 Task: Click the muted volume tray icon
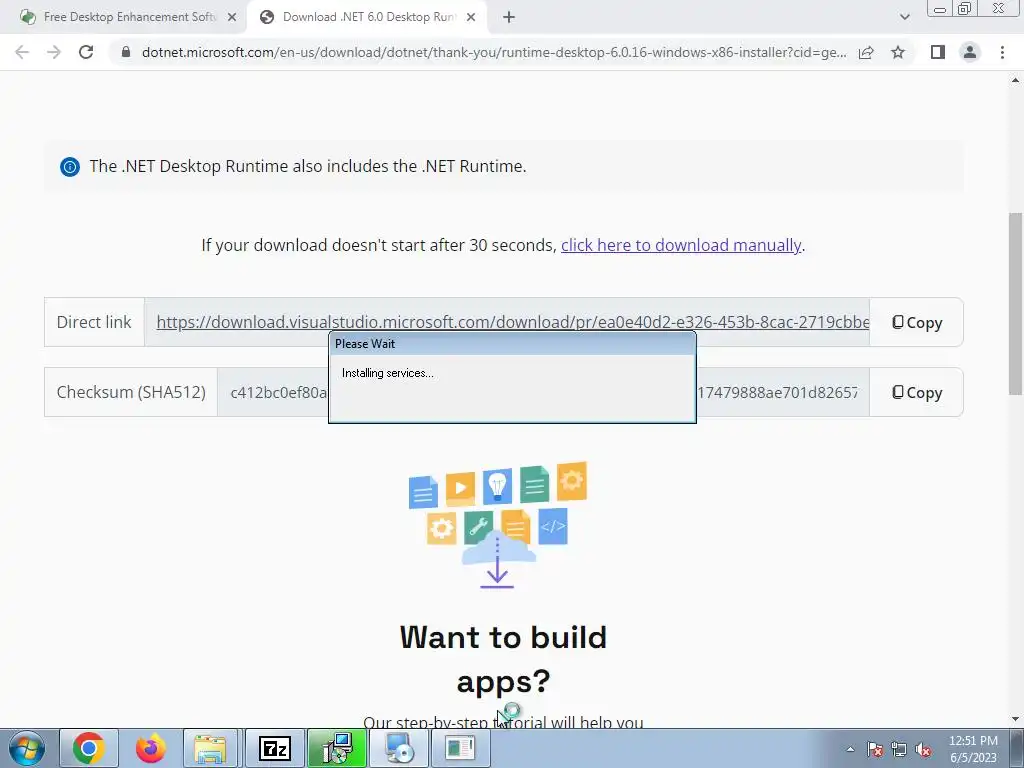pyautogui.click(x=923, y=749)
